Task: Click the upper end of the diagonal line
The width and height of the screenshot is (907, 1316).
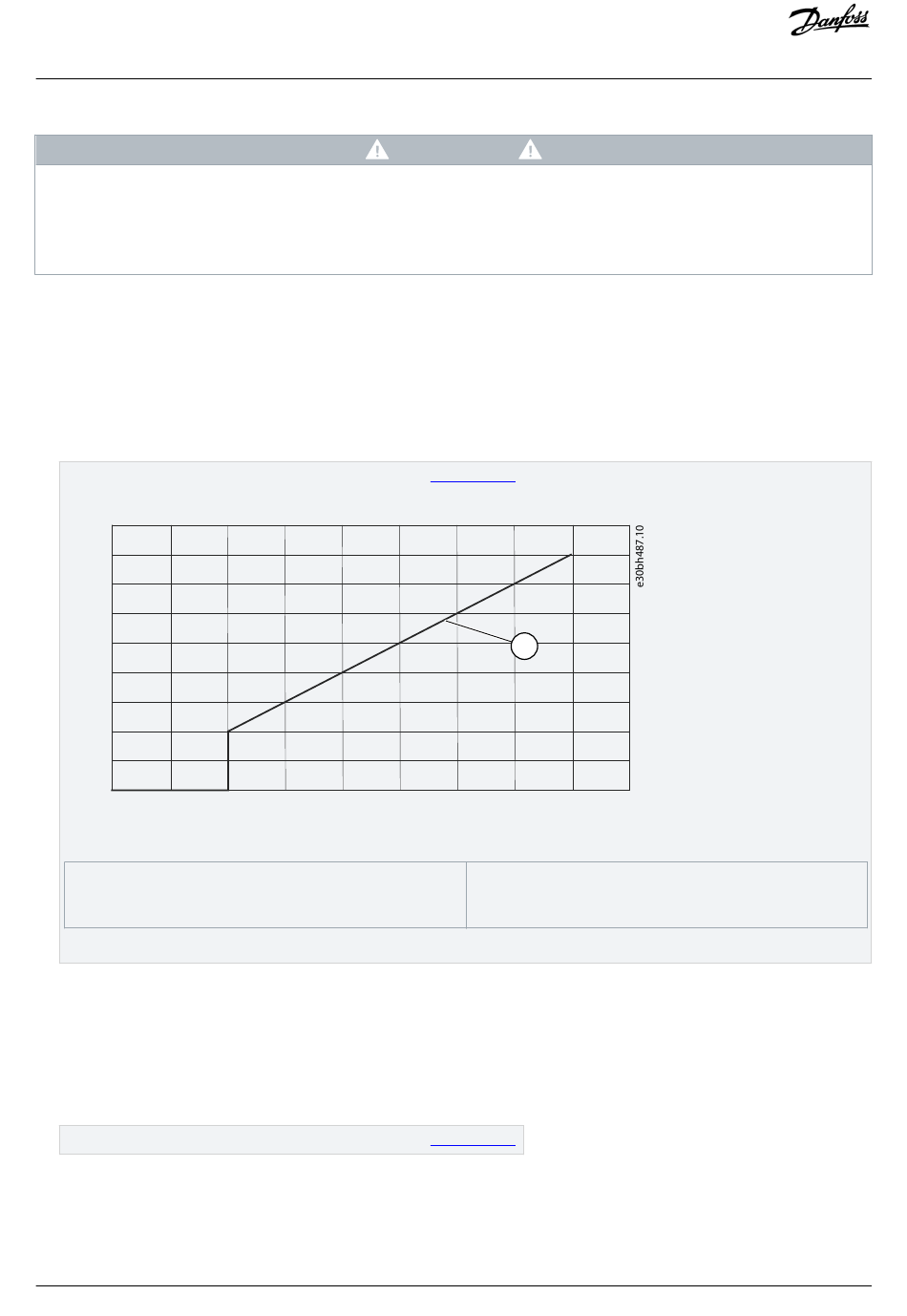Action: tap(571, 555)
